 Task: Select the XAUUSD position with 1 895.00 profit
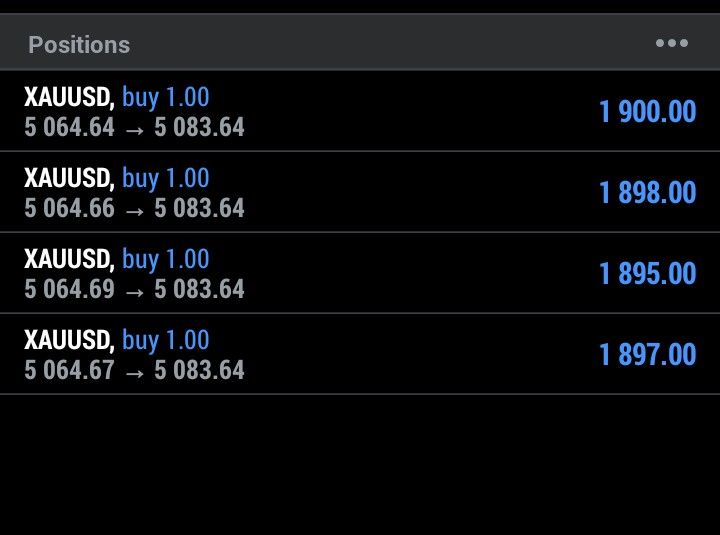click(x=360, y=273)
